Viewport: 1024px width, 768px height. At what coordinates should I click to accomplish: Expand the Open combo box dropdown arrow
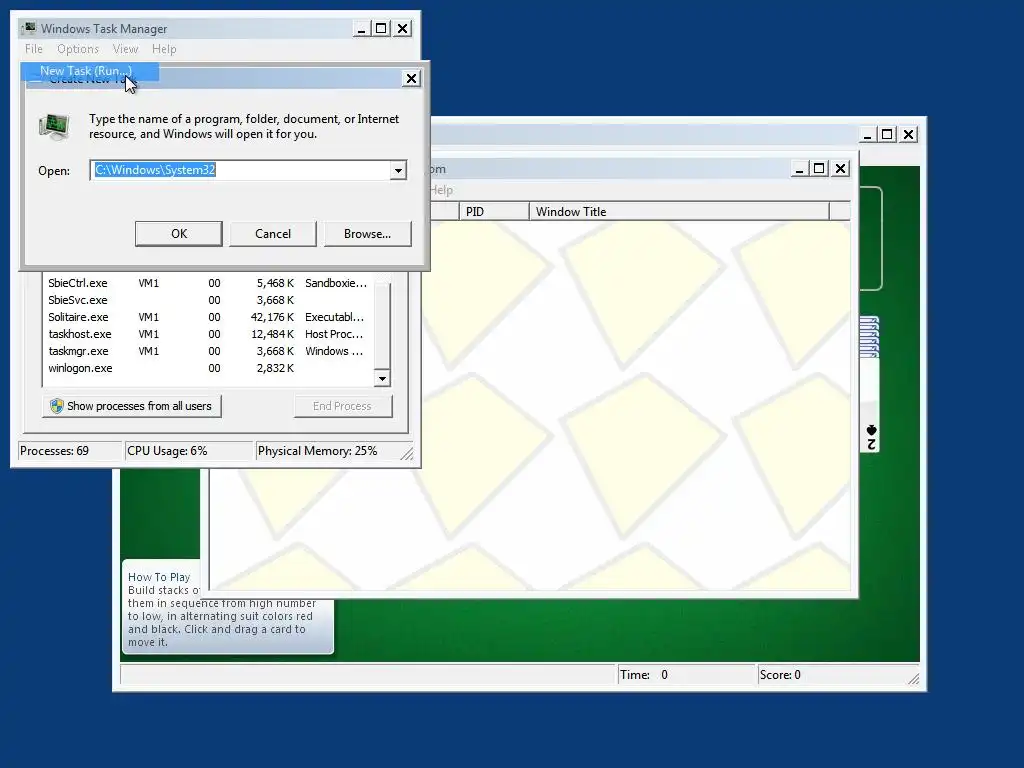398,170
